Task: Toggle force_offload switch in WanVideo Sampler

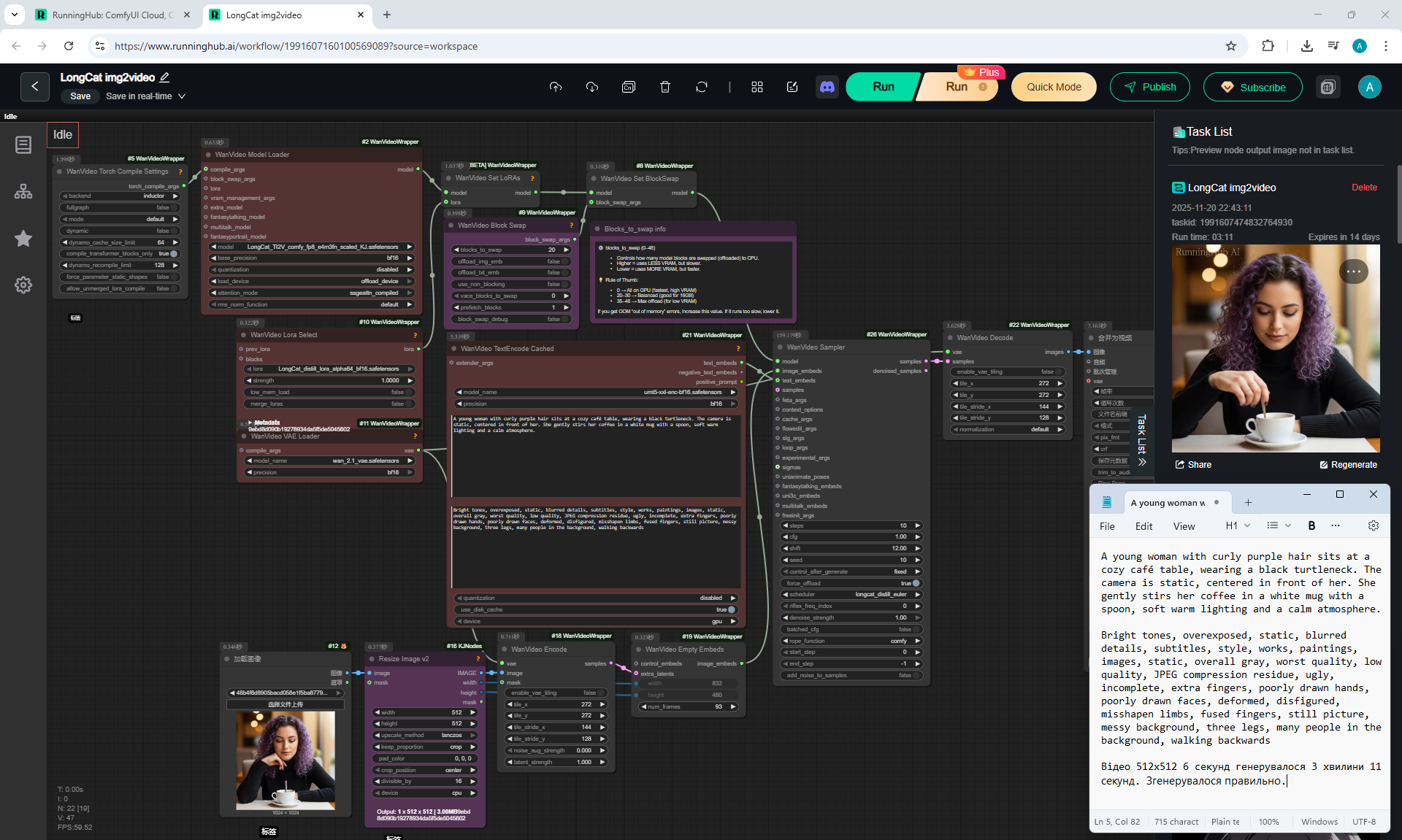Action: tap(915, 583)
